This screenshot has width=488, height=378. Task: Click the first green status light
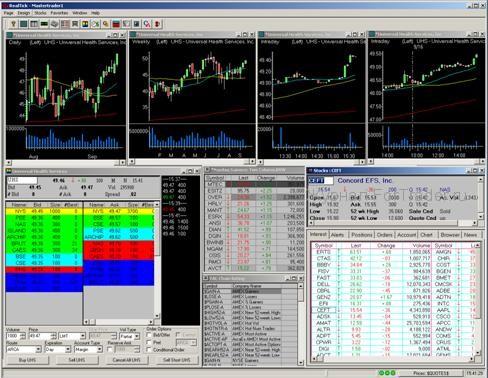(381, 373)
